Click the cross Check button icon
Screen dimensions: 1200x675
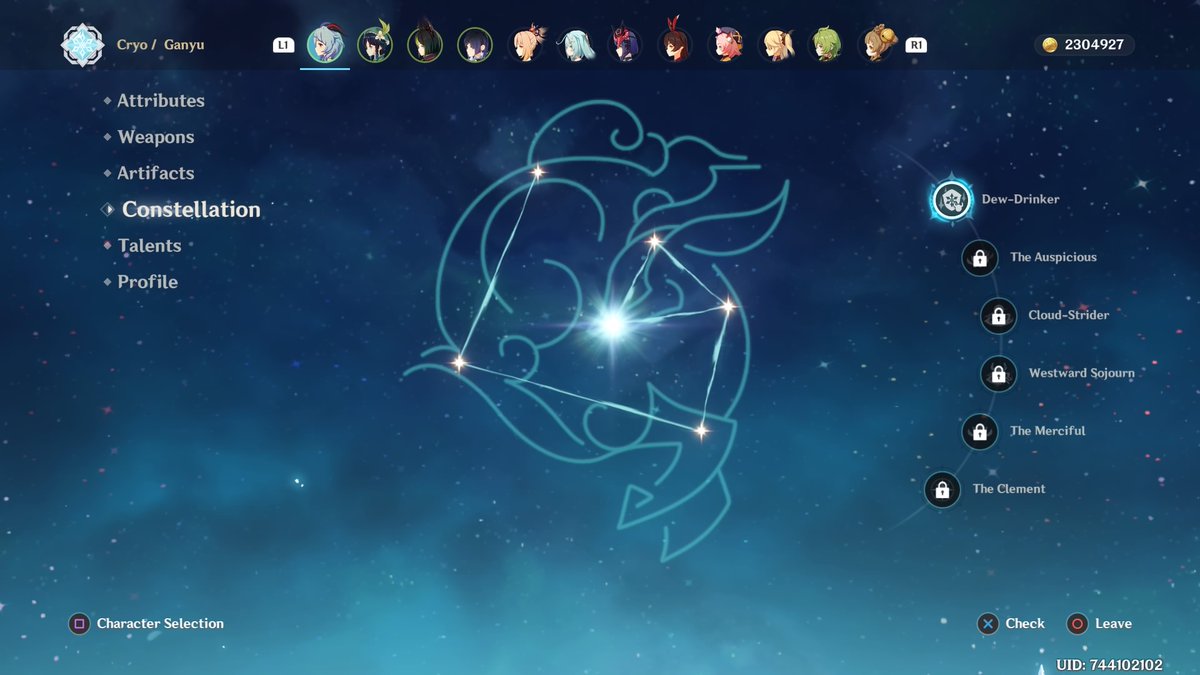click(x=988, y=624)
